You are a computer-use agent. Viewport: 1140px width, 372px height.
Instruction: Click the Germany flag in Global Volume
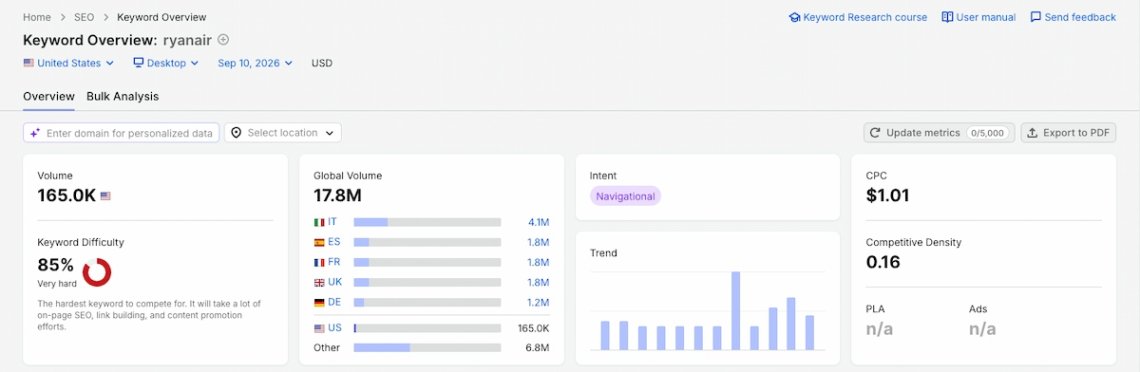pos(318,302)
